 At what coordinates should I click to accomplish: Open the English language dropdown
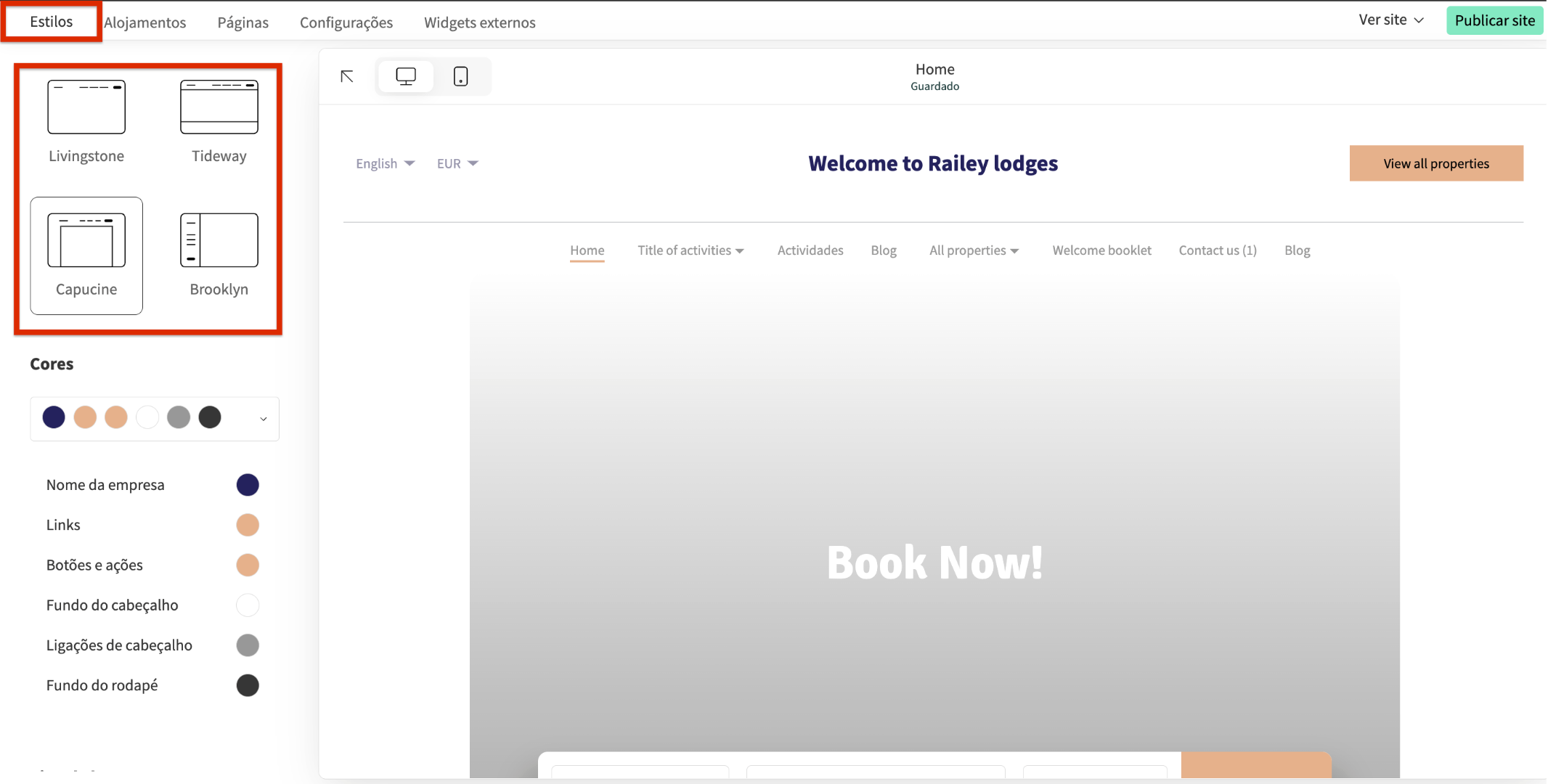coord(385,163)
